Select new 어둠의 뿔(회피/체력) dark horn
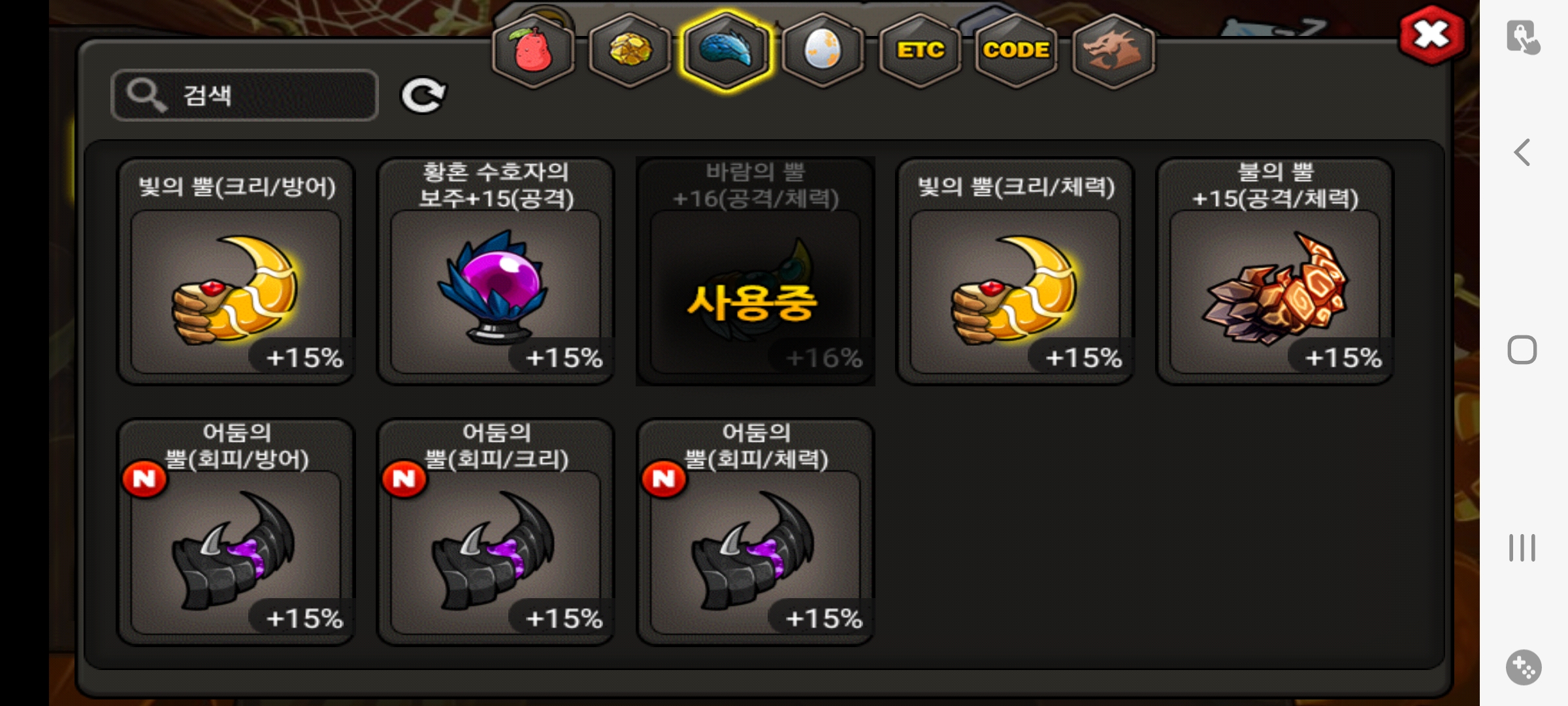The height and width of the screenshot is (706, 1568). click(x=756, y=532)
